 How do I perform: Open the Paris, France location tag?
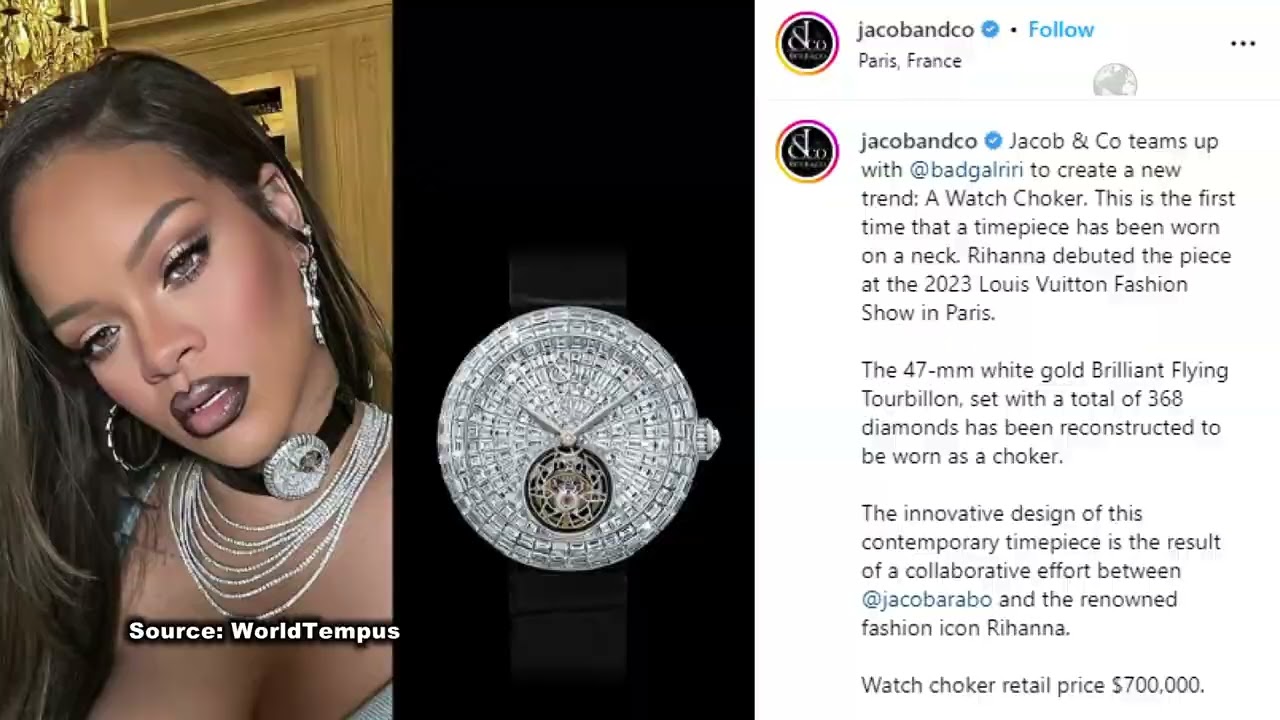pyautogui.click(x=909, y=61)
